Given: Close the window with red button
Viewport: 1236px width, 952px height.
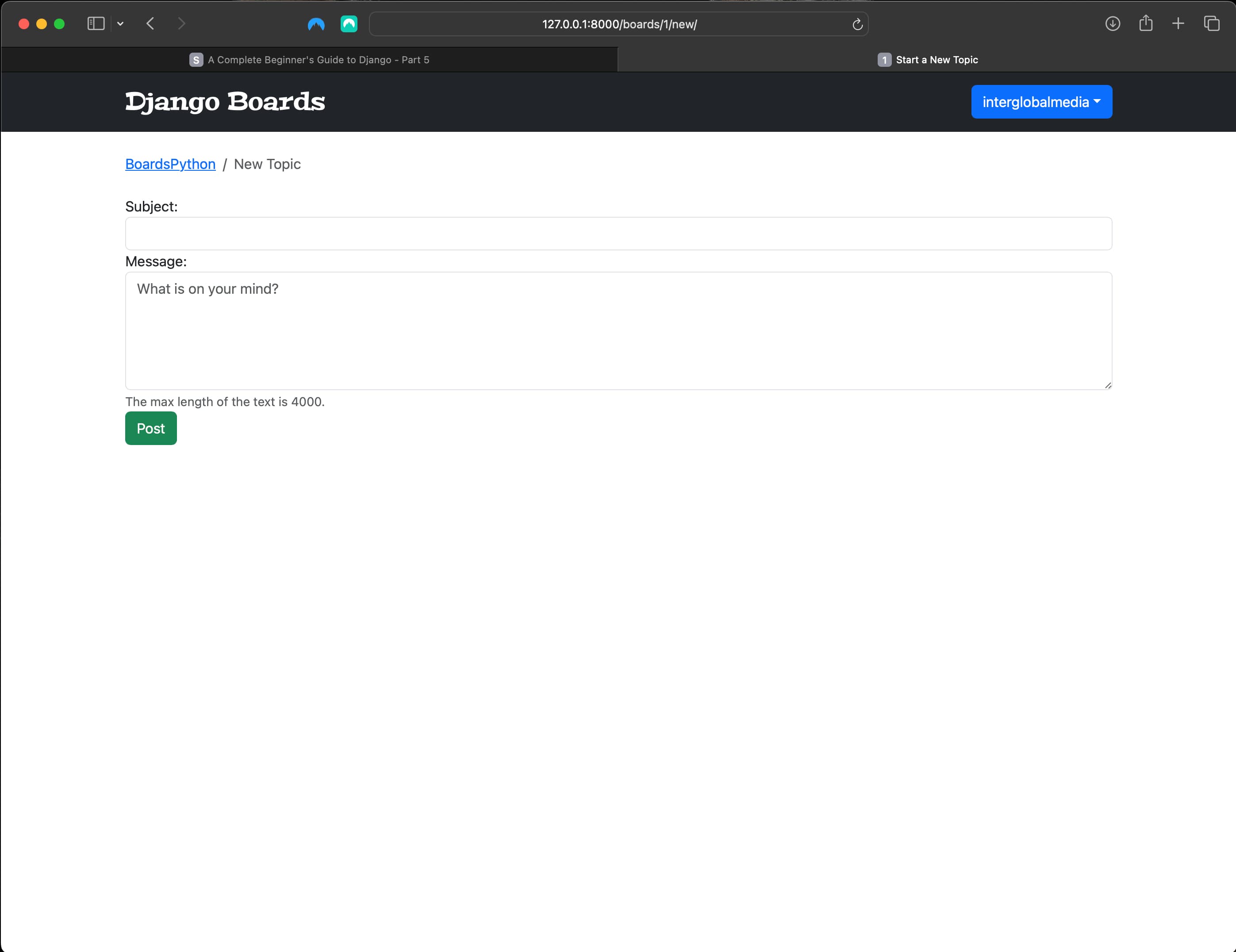Looking at the screenshot, I should [x=24, y=24].
